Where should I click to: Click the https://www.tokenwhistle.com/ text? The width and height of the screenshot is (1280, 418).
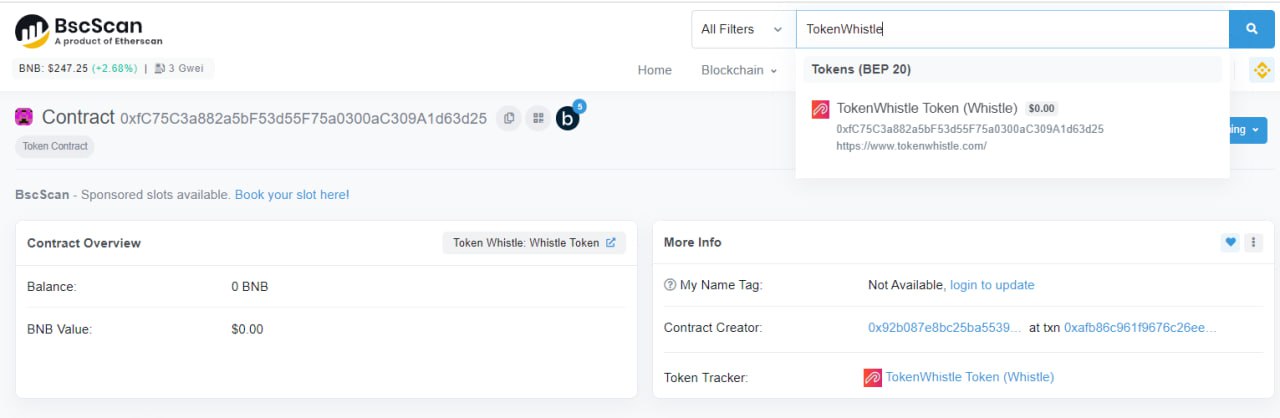click(x=911, y=146)
